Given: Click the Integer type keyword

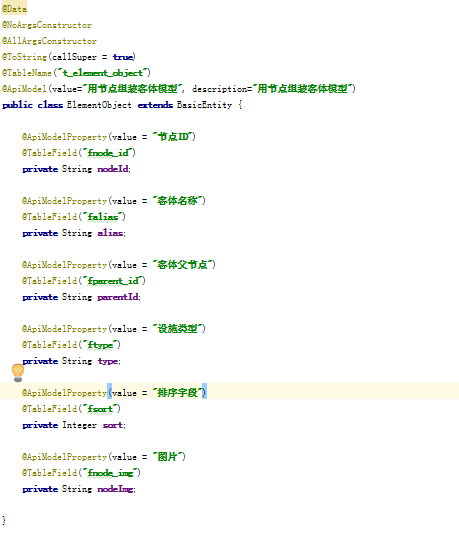Looking at the screenshot, I should 79,425.
